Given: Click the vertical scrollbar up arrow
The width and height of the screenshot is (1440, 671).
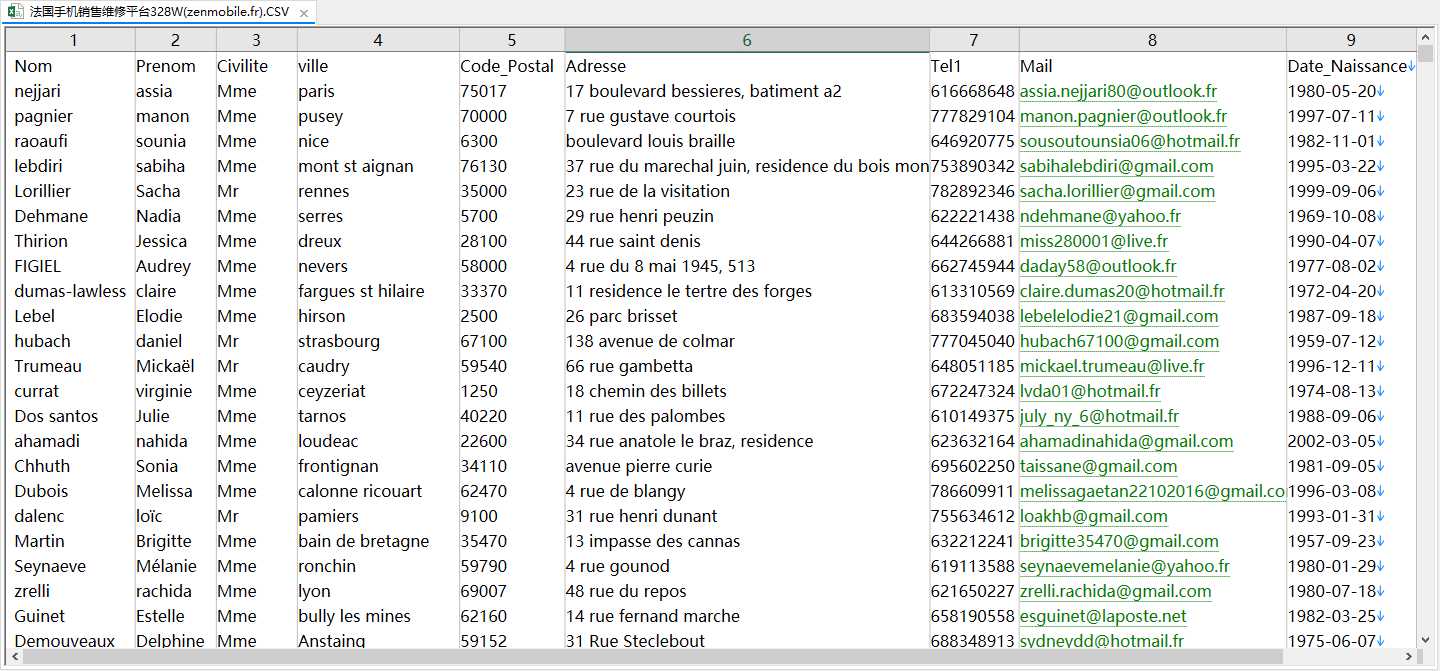Looking at the screenshot, I should tap(1426, 37).
